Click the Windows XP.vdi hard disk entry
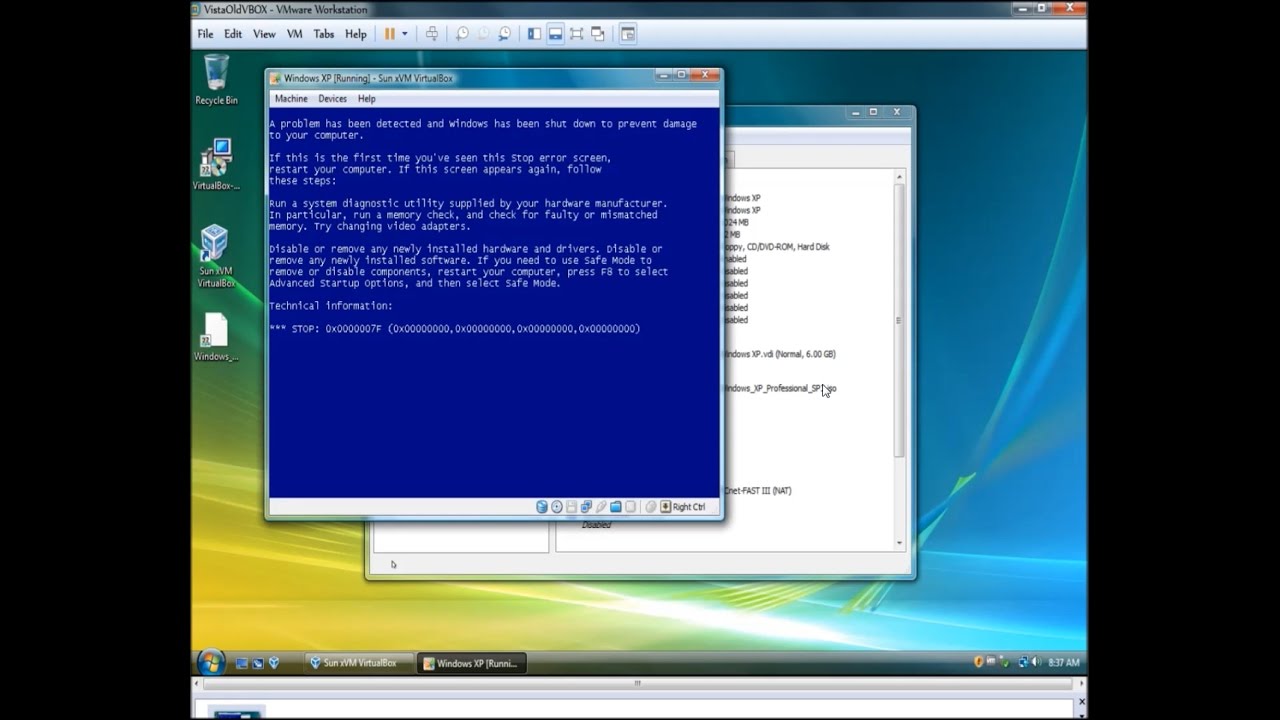 (780, 354)
